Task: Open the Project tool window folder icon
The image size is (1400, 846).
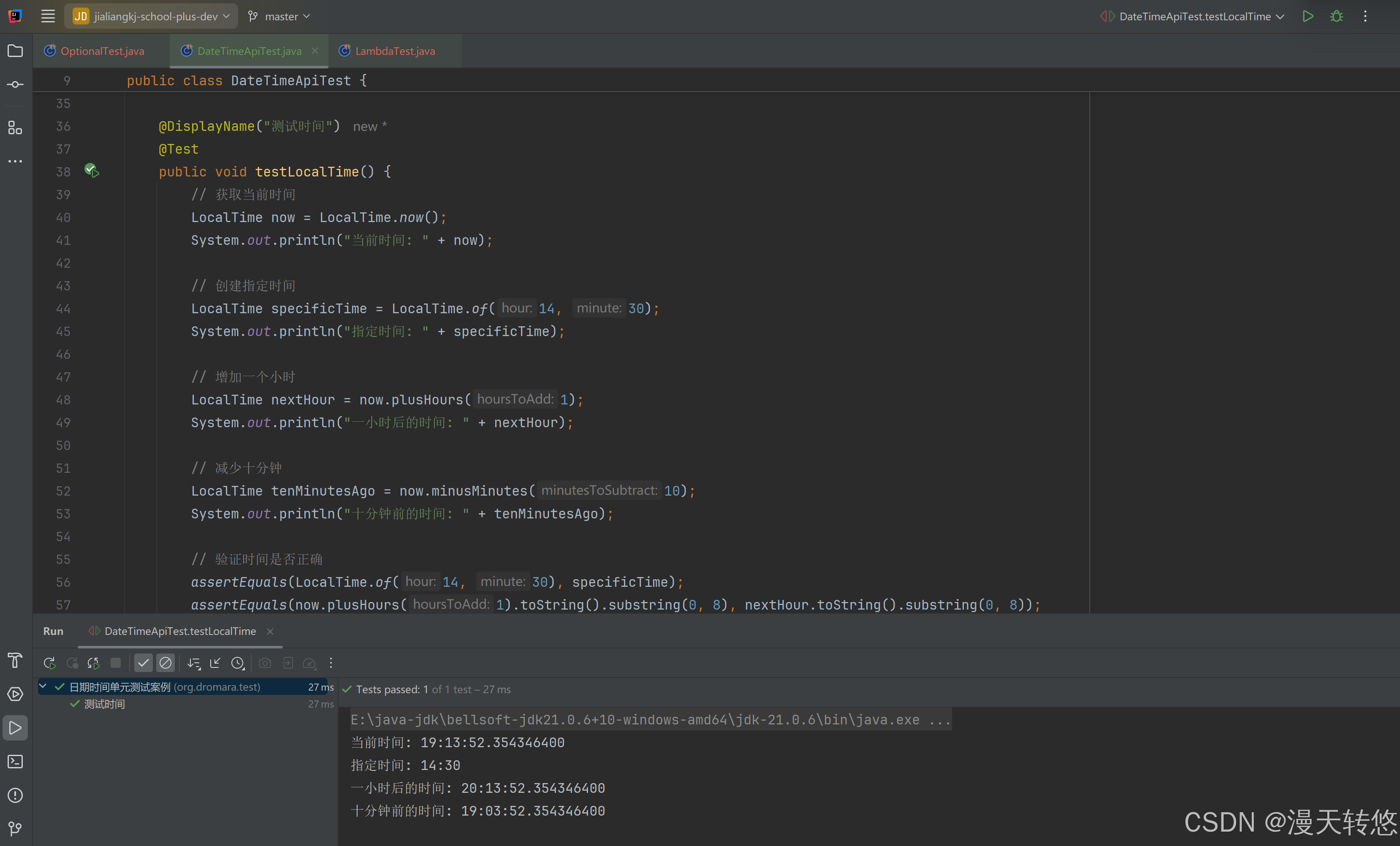Action: pos(15,51)
